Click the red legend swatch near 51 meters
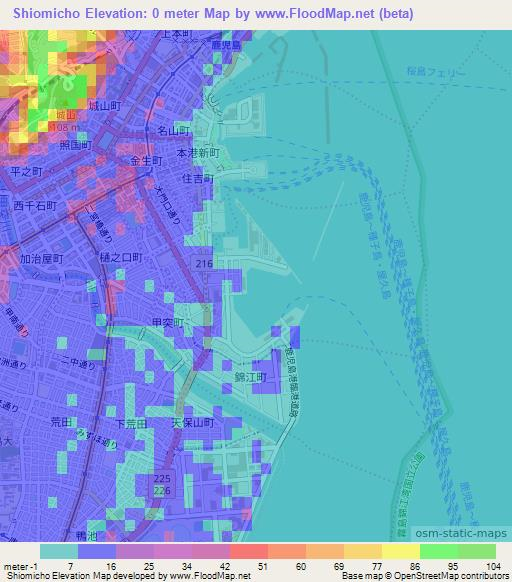The width and height of the screenshot is (512, 582). [x=249, y=551]
